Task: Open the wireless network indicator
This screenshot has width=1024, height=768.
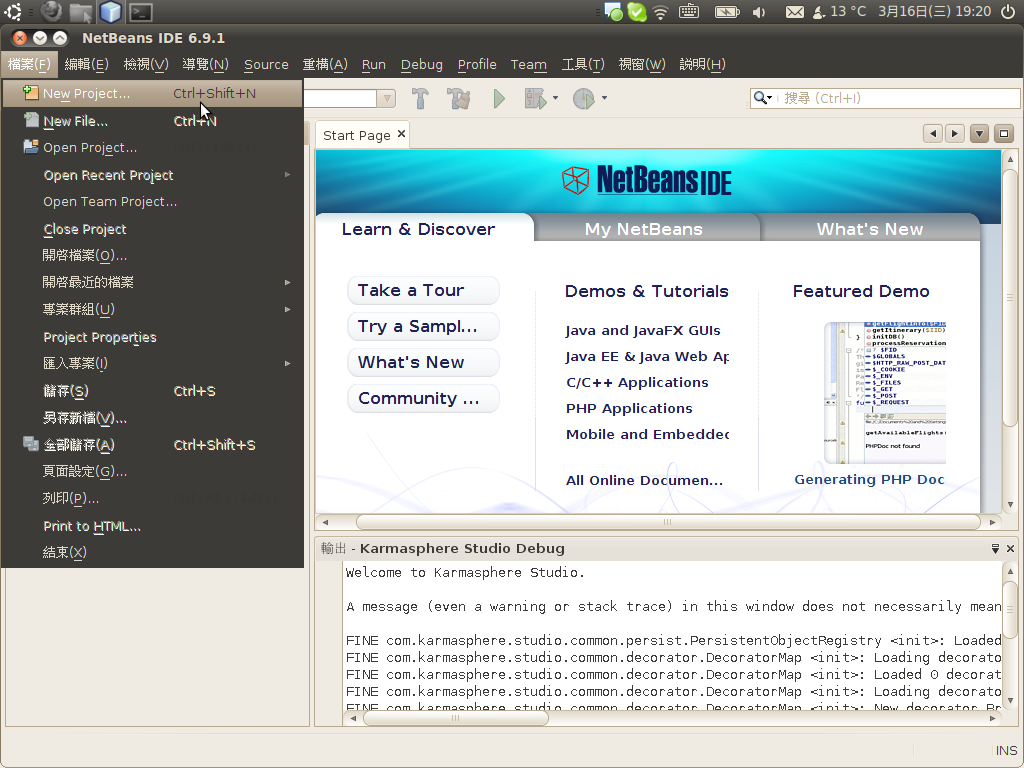Action: [x=661, y=12]
